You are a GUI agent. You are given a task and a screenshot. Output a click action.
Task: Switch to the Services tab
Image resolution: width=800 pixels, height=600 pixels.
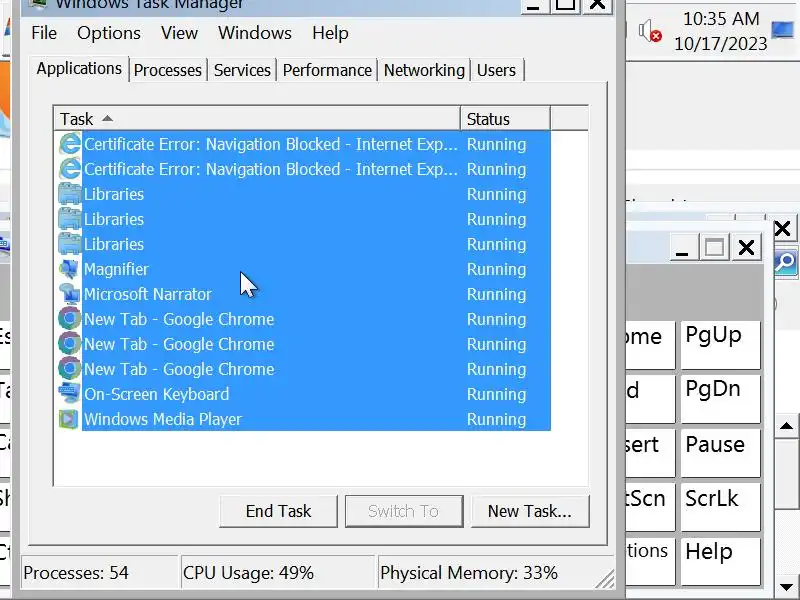242,70
